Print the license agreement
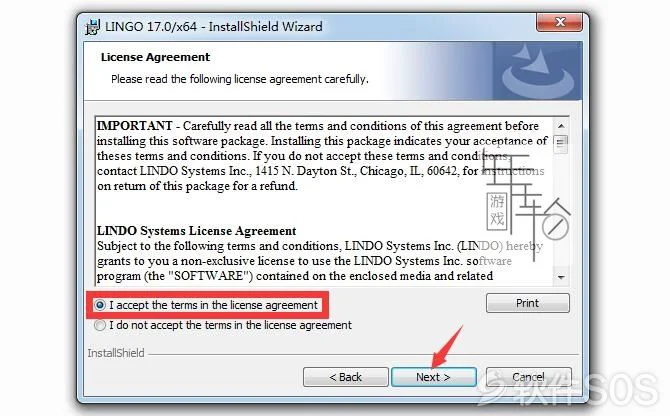Viewport: 670px width, 416px height. [x=528, y=303]
